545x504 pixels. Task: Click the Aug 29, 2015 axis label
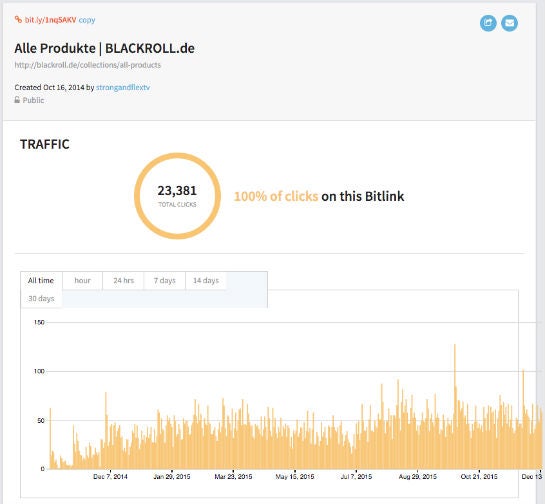(x=417, y=477)
